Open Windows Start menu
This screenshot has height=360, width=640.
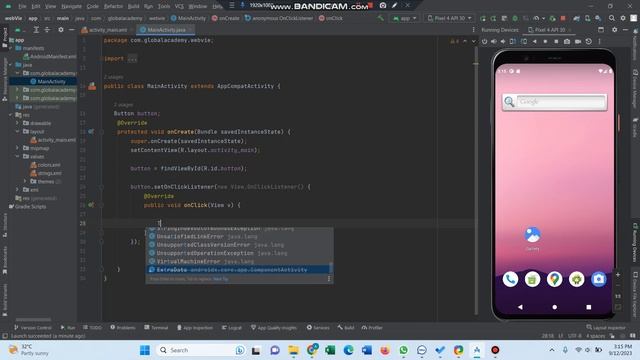click(x=145, y=350)
